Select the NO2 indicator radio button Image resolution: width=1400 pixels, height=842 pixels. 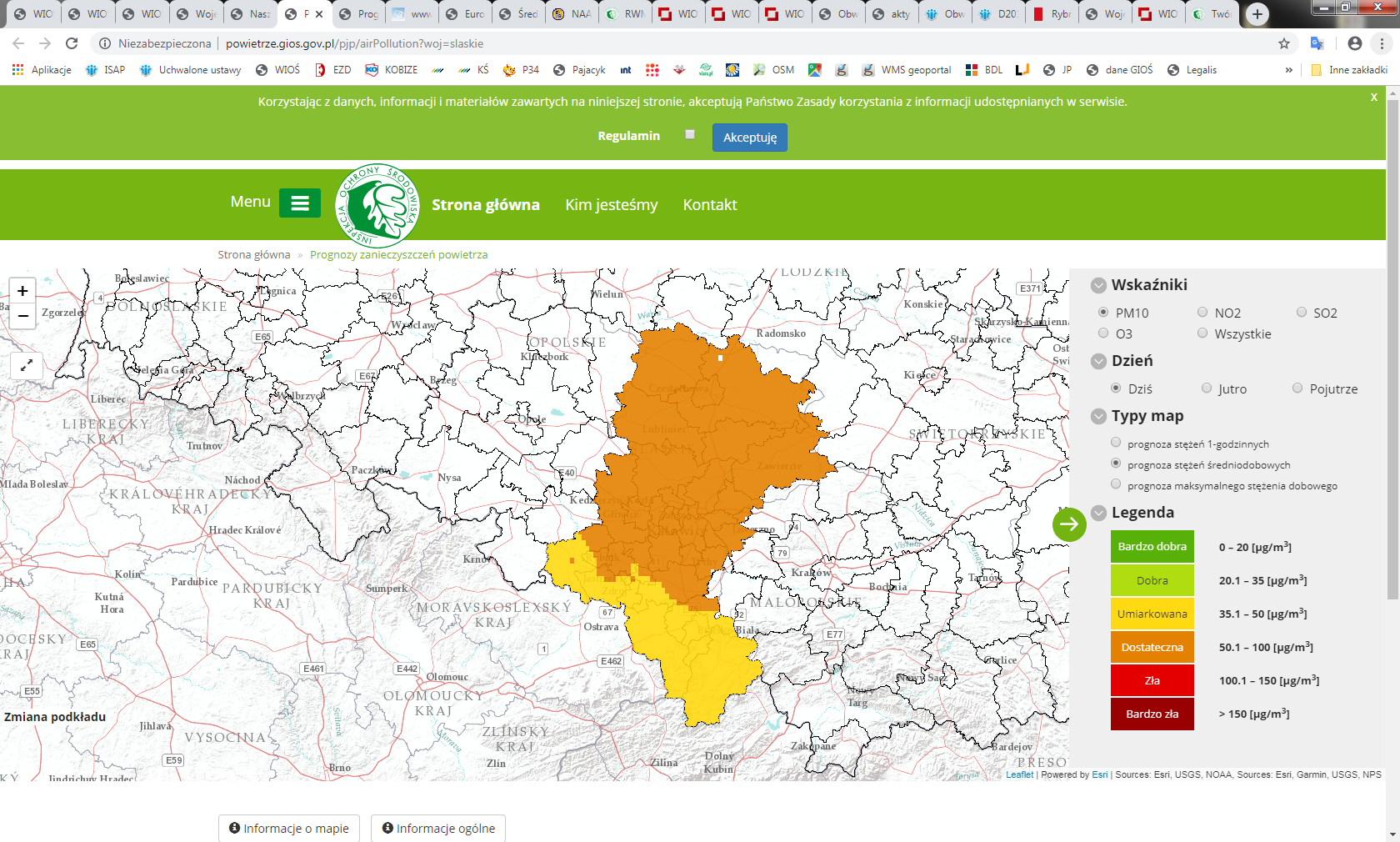(x=1202, y=313)
